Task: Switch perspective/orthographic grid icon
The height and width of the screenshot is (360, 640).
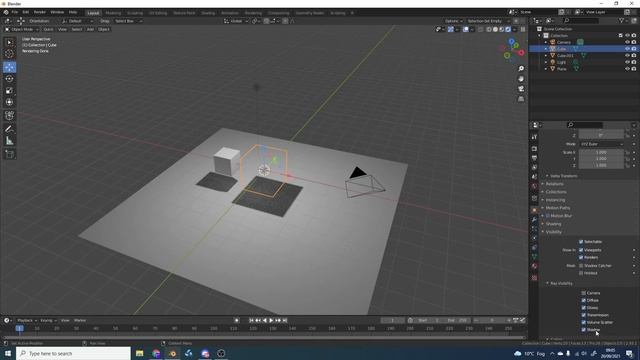Action: [x=521, y=99]
